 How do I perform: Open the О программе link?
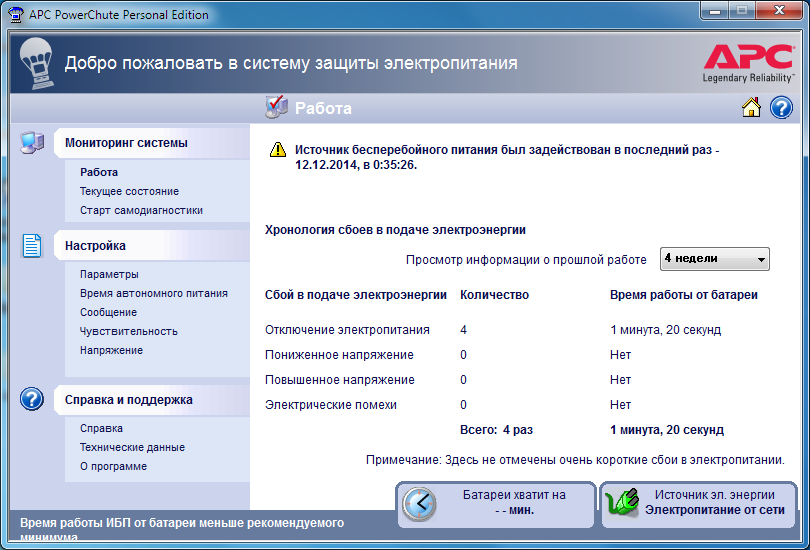[113, 466]
